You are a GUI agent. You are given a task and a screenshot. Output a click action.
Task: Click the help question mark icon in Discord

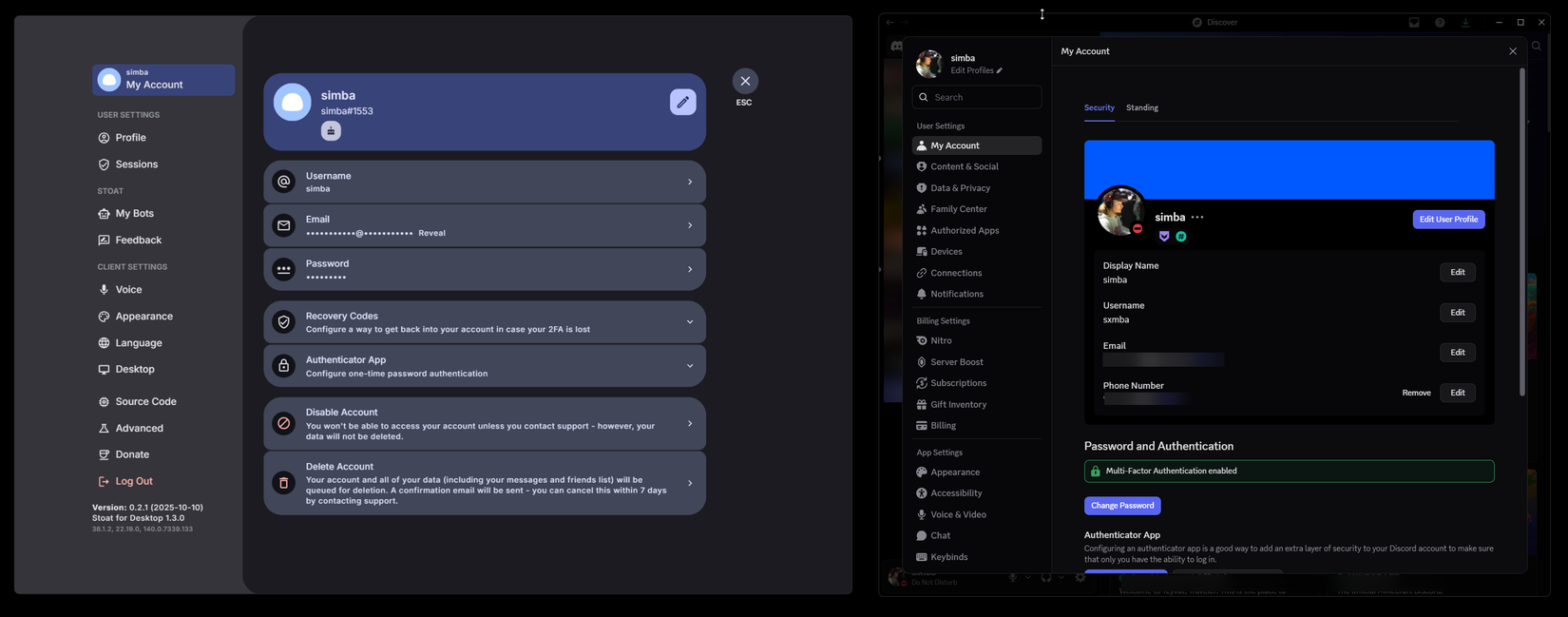1440,23
